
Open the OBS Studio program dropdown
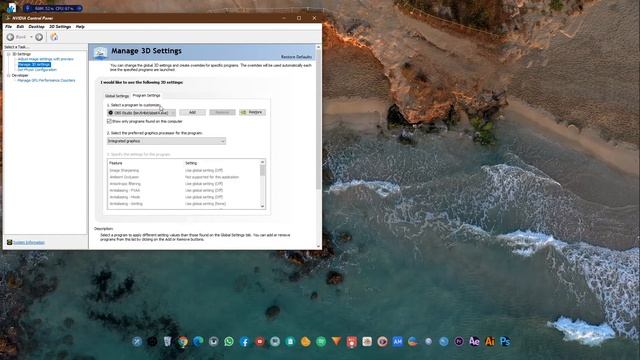[x=142, y=113]
